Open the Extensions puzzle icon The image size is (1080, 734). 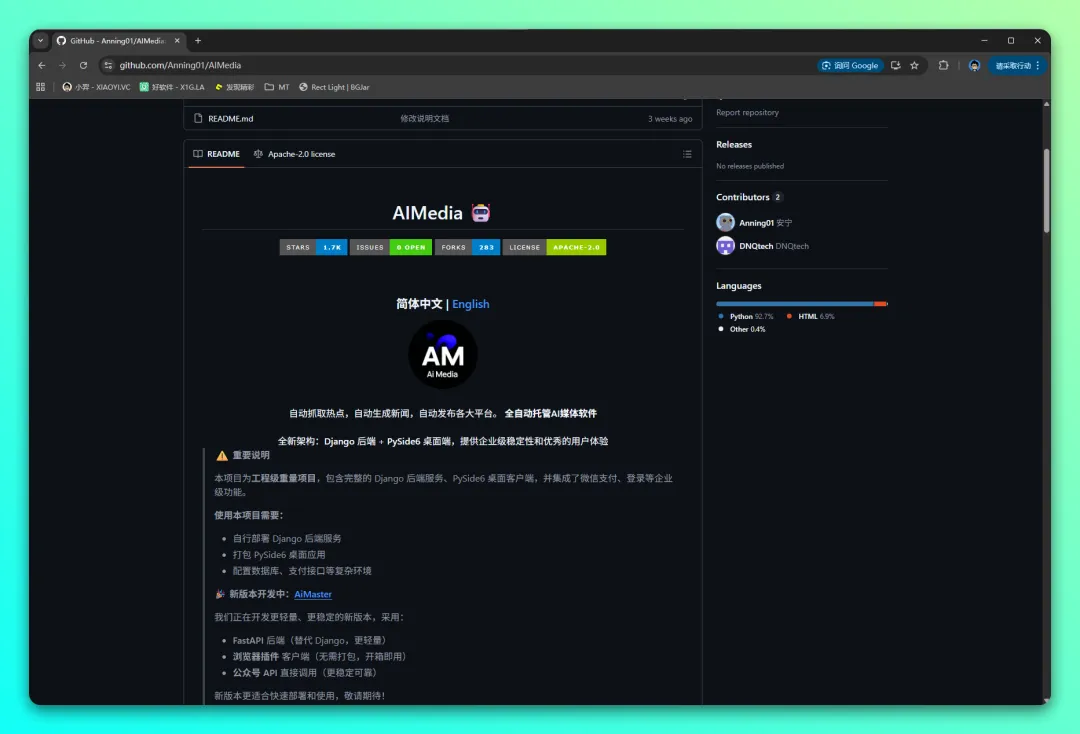[x=944, y=65]
